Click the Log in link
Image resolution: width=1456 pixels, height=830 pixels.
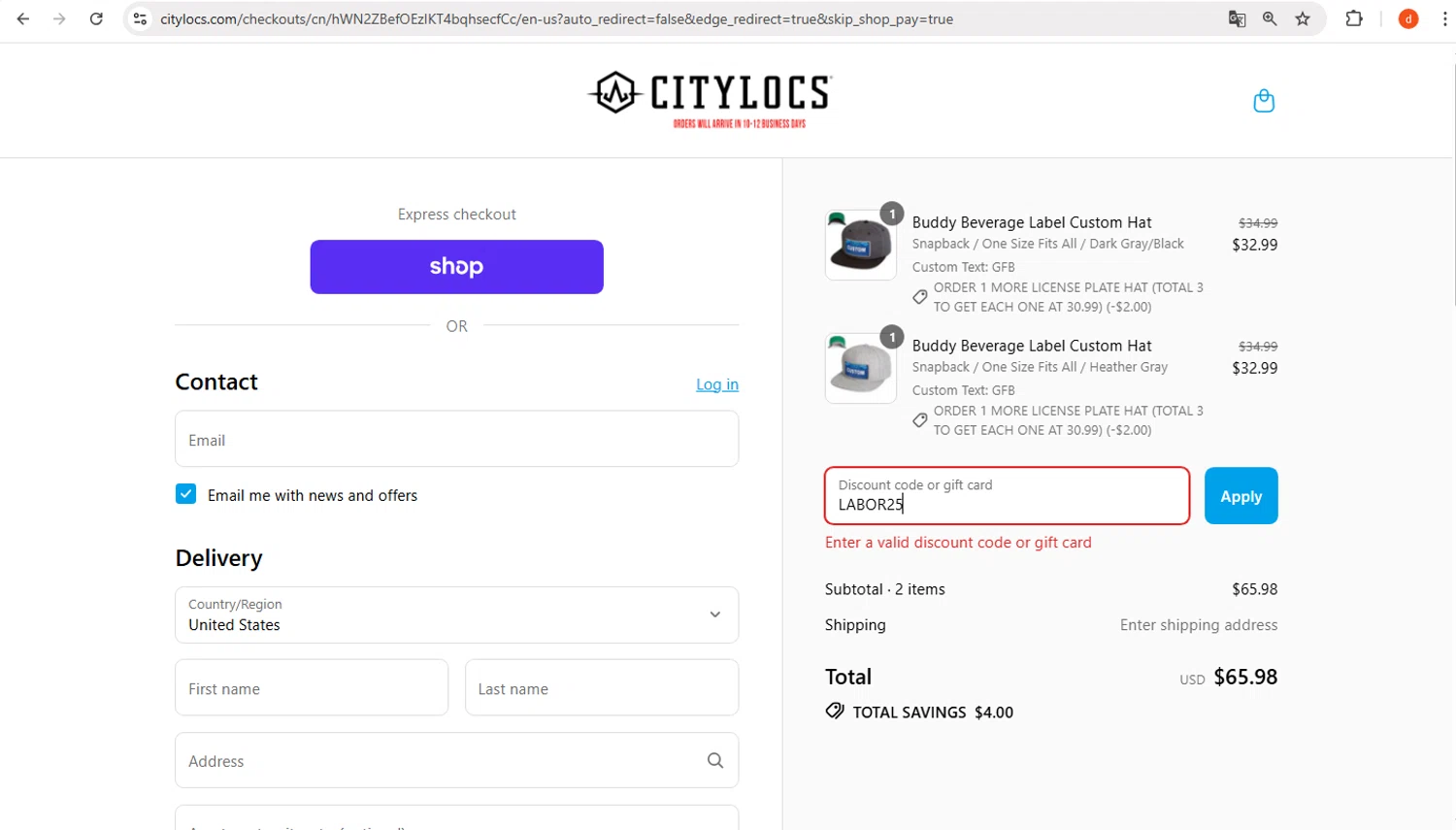click(x=717, y=384)
